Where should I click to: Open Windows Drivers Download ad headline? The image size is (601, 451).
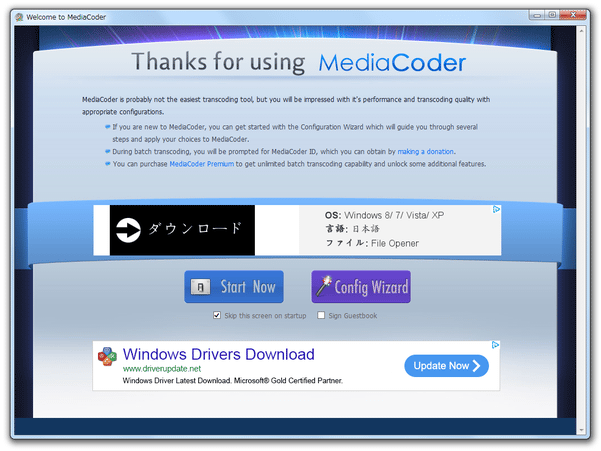(x=218, y=354)
